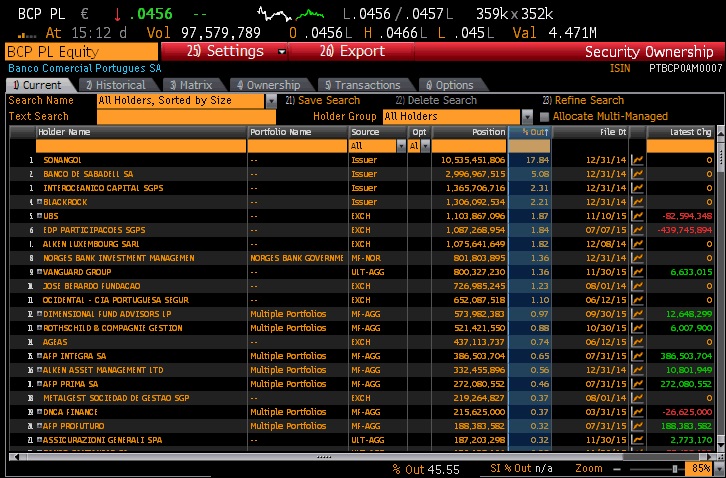The height and width of the screenshot is (478, 726).
Task: Open history chart icon for AFP PROFUTURO row
Action: click(x=638, y=426)
